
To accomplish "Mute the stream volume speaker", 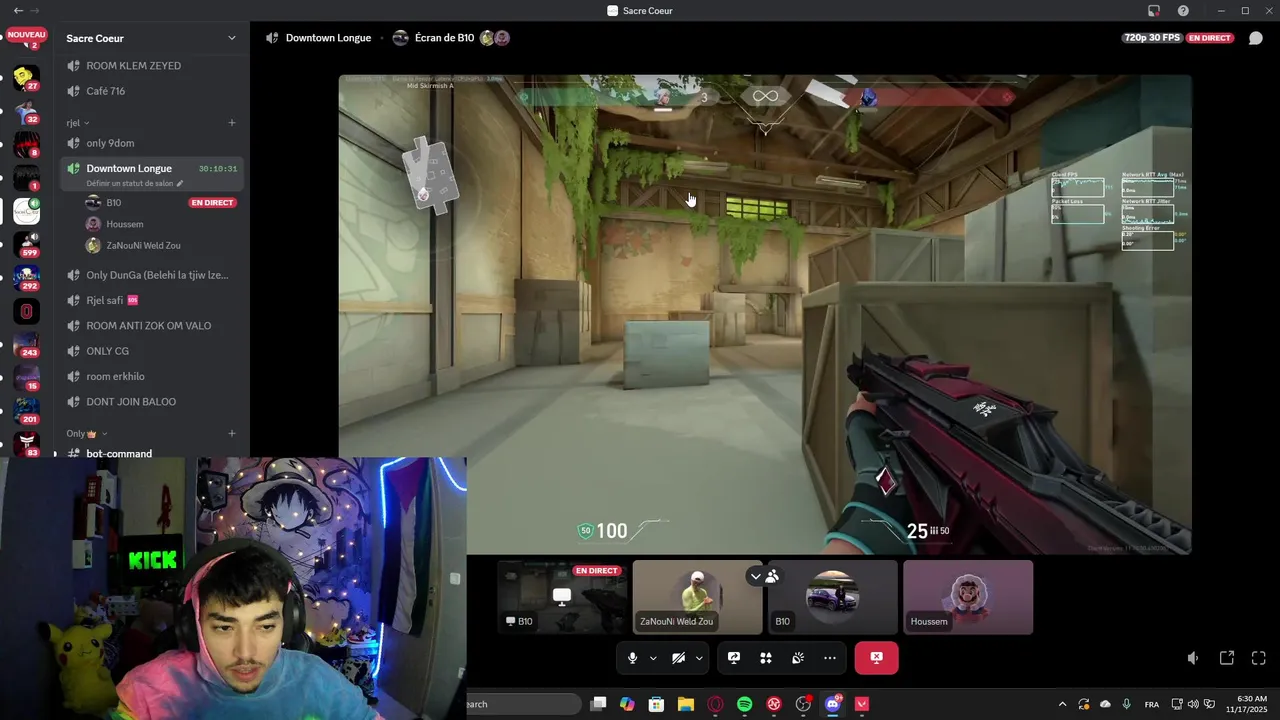I will [x=1193, y=658].
